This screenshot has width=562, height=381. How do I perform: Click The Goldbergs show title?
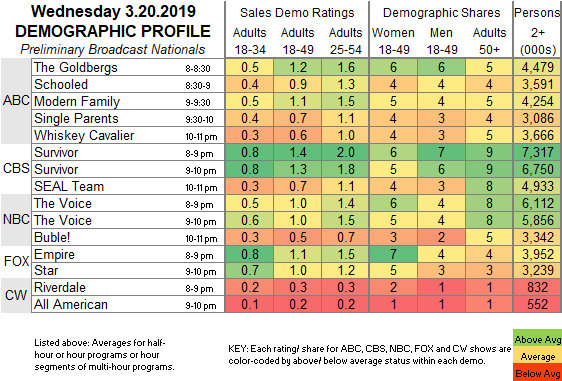76,67
